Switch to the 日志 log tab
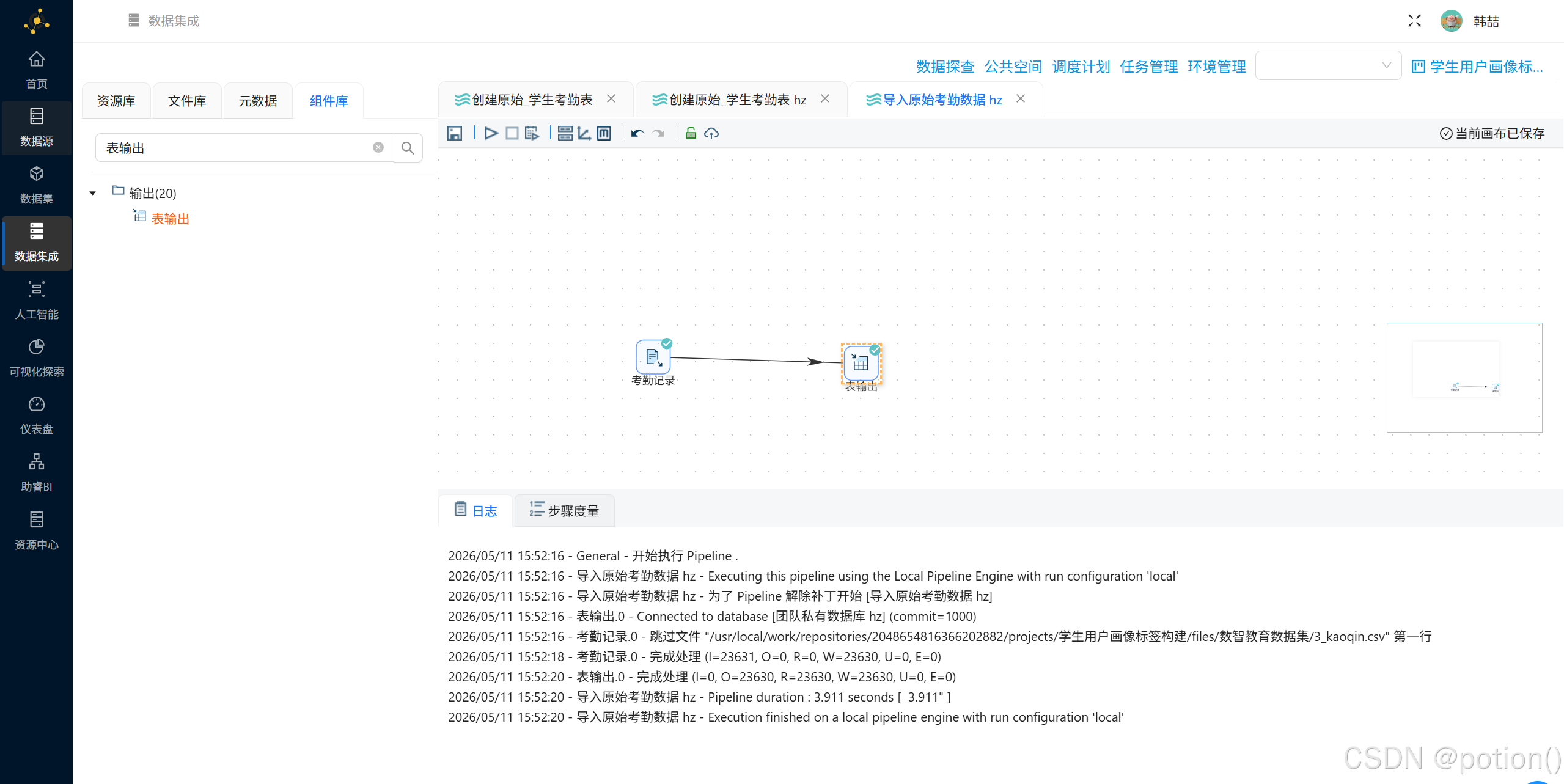Screen dimensions: 1564x784 tap(476, 510)
